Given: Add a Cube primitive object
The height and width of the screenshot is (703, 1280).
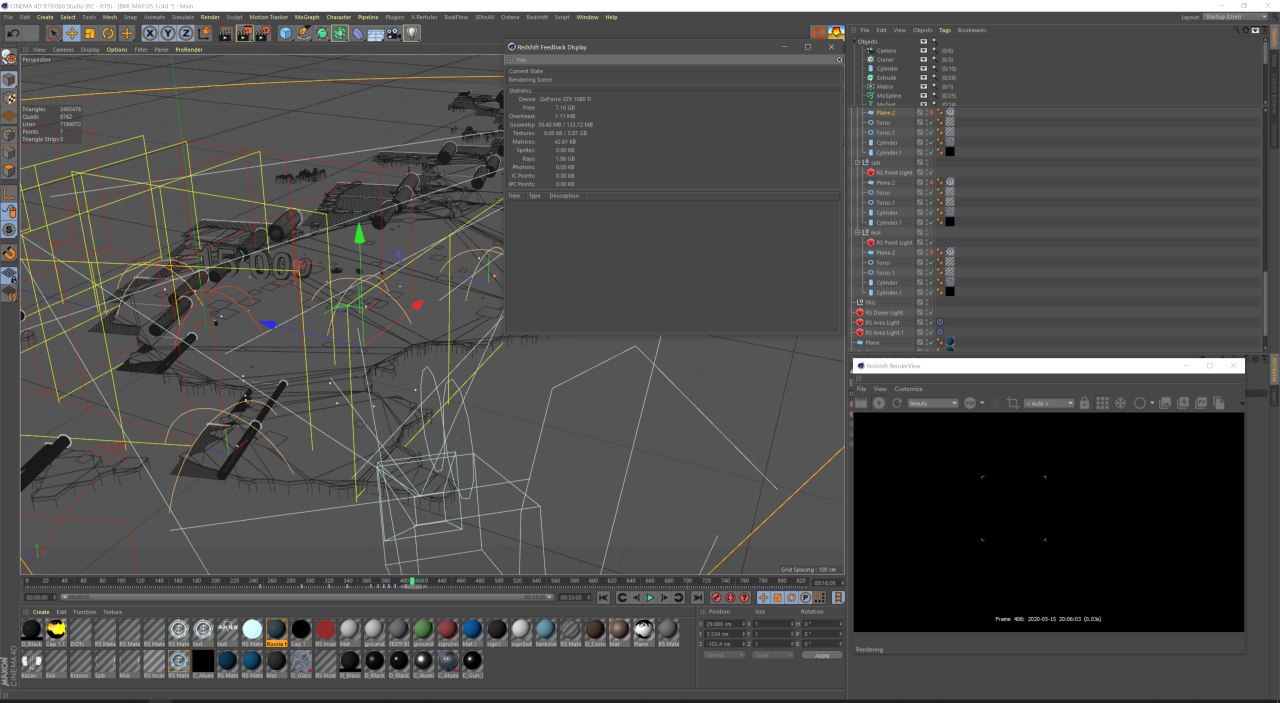Looking at the screenshot, I should (x=286, y=33).
